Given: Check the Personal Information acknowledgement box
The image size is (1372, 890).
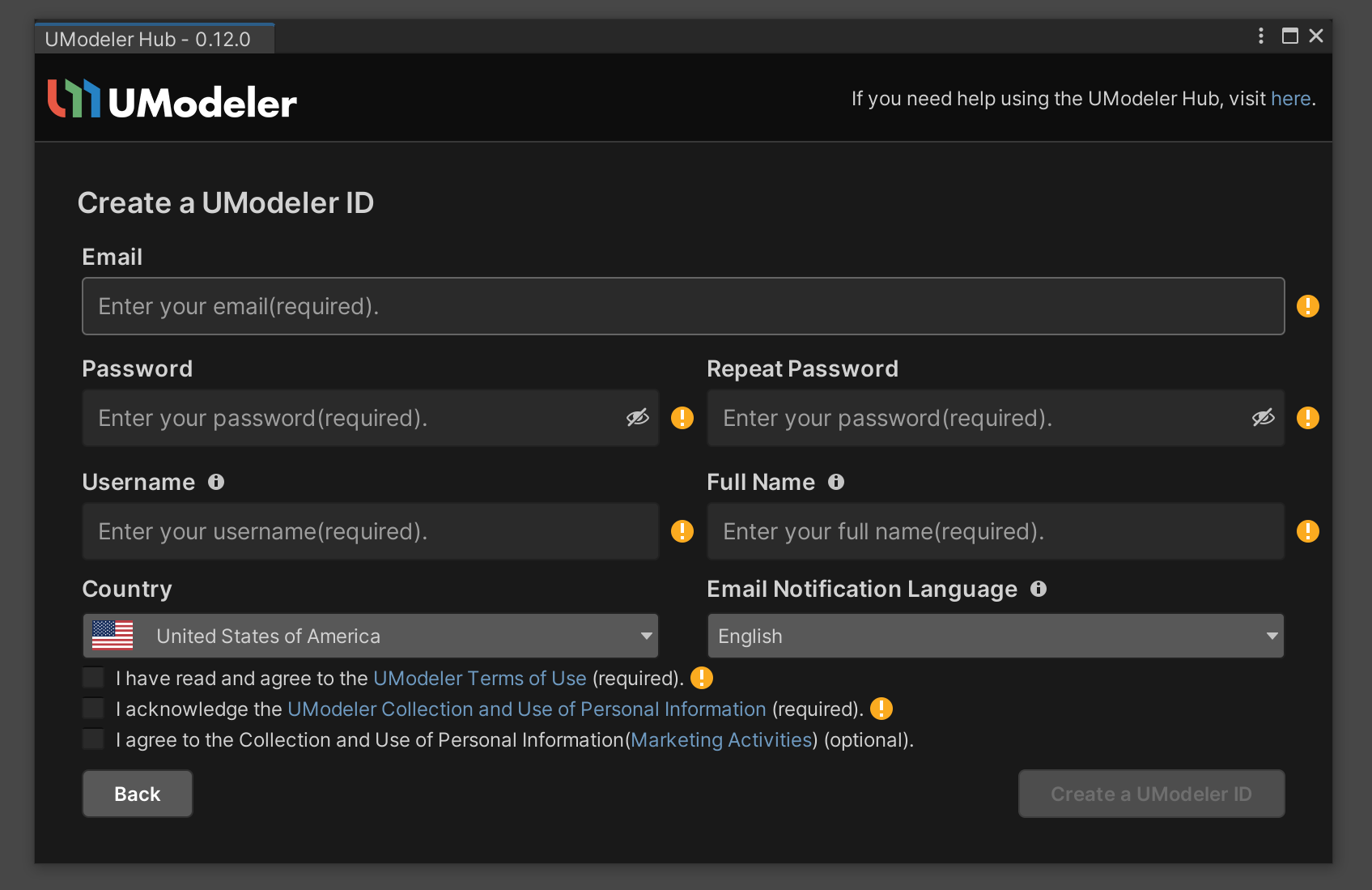Looking at the screenshot, I should tap(94, 709).
